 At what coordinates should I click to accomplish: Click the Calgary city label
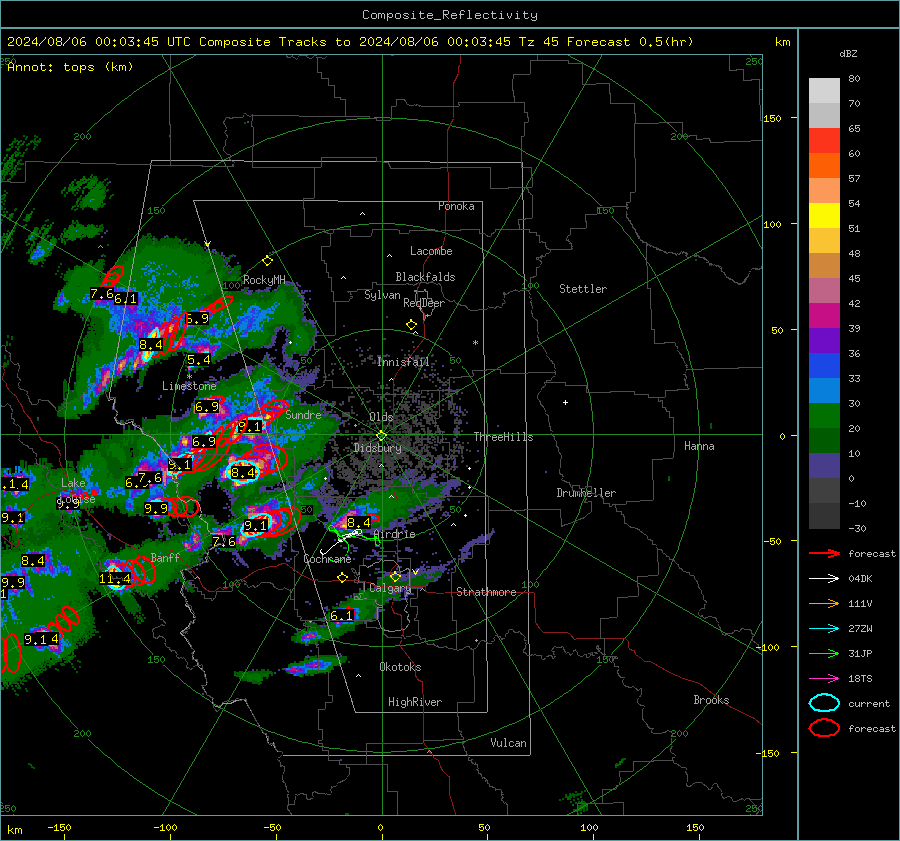coord(390,588)
